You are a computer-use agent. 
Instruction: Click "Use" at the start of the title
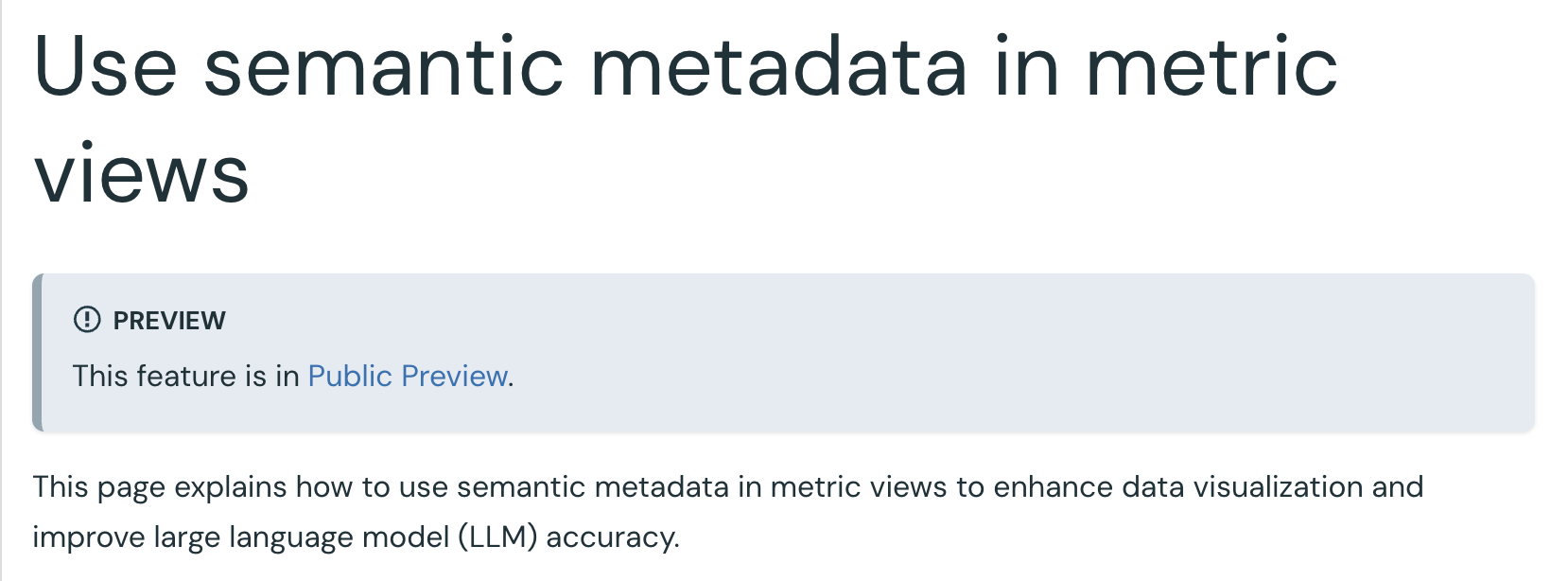(x=106, y=66)
